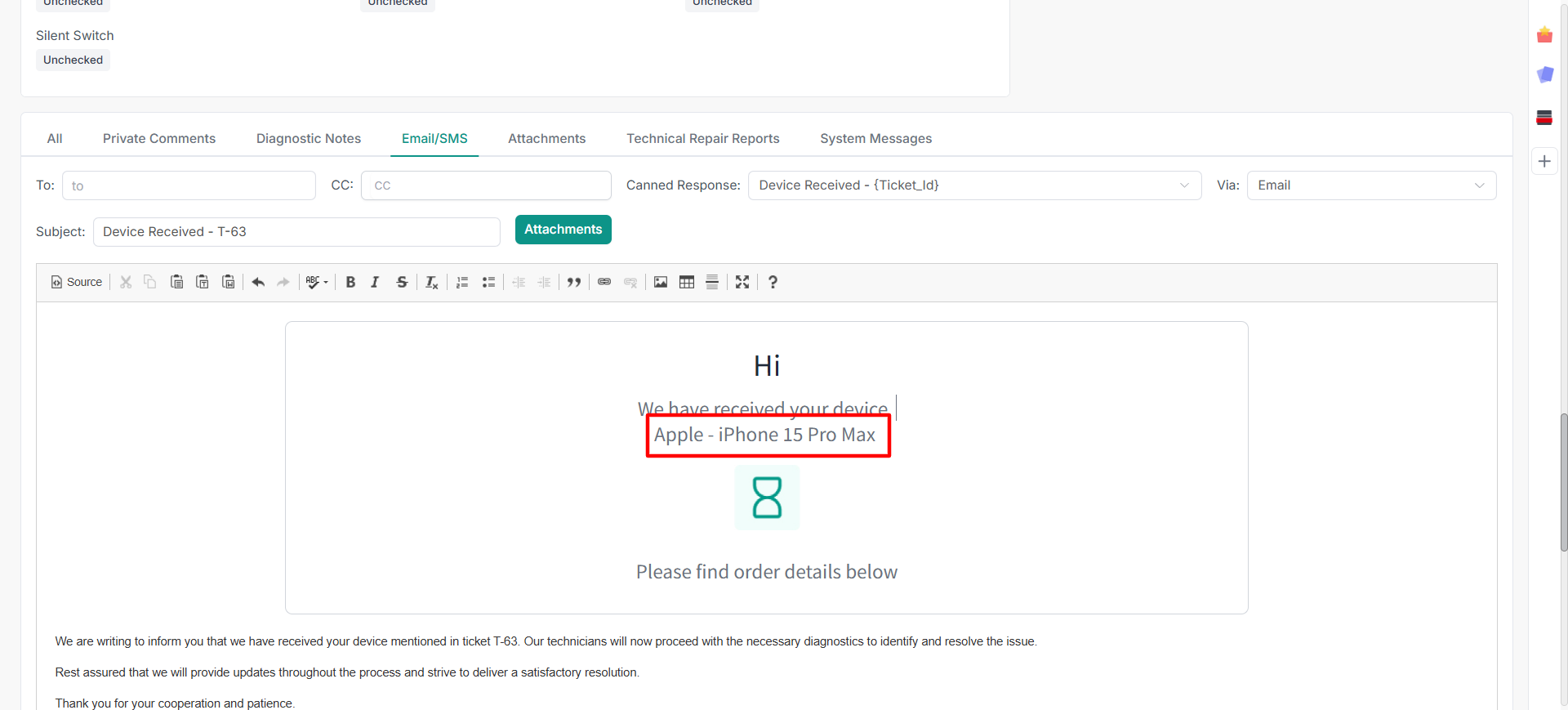Screen dimensions: 1568x710
Task: Click the Paste clipboard icon
Action: pos(176,282)
